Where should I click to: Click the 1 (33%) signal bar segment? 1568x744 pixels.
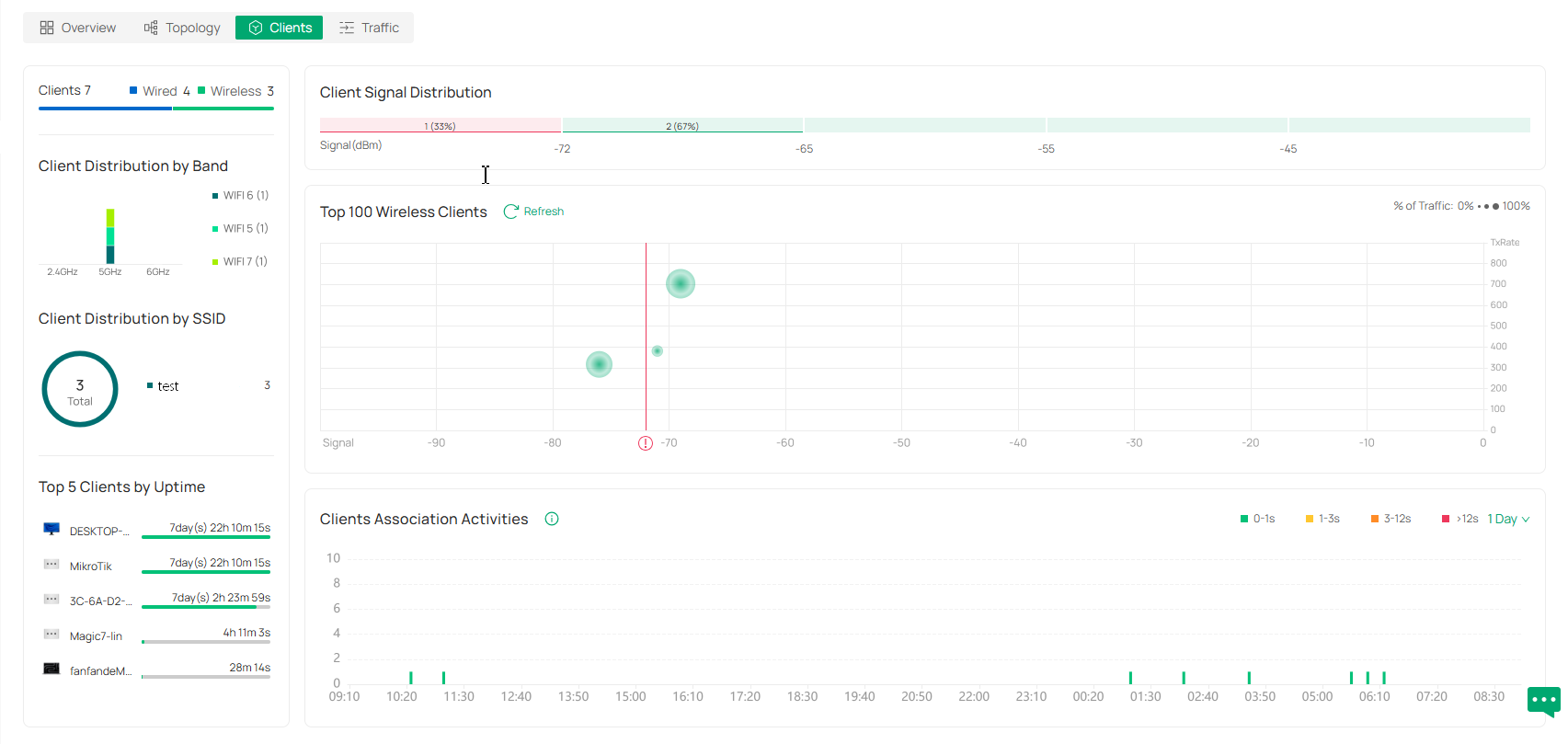coord(441,125)
